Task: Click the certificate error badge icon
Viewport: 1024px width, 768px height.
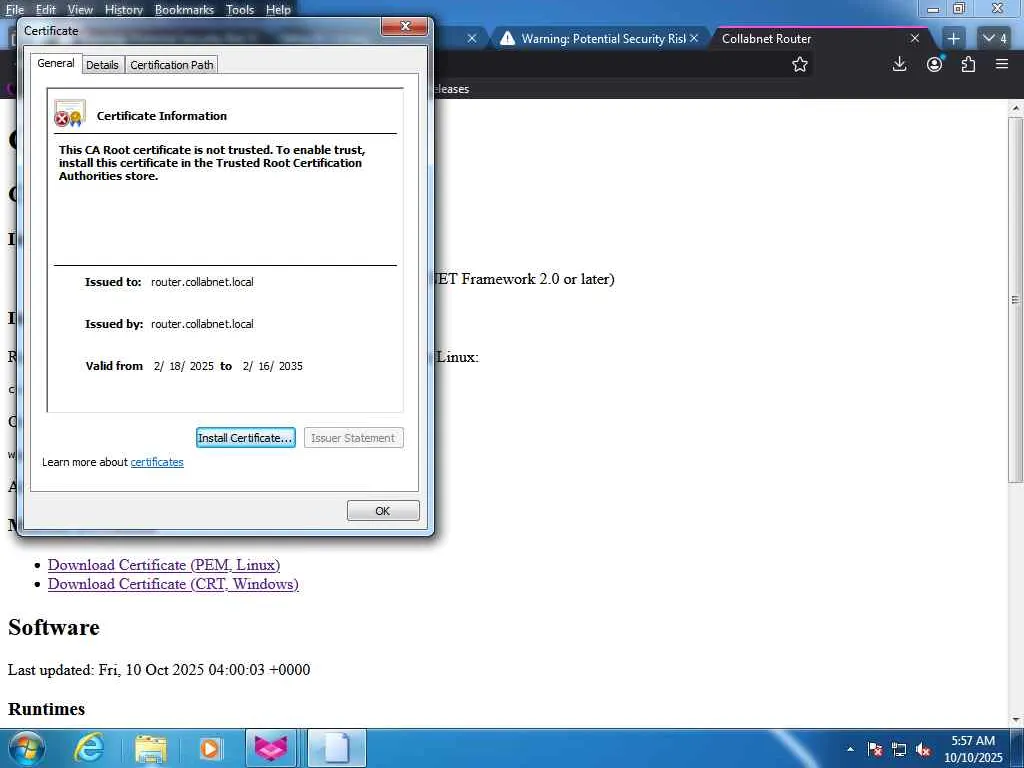Action: (62, 119)
